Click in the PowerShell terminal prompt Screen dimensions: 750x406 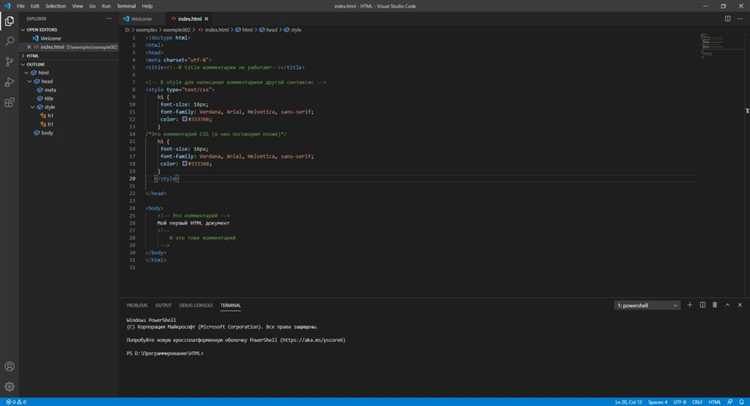[x=165, y=353]
